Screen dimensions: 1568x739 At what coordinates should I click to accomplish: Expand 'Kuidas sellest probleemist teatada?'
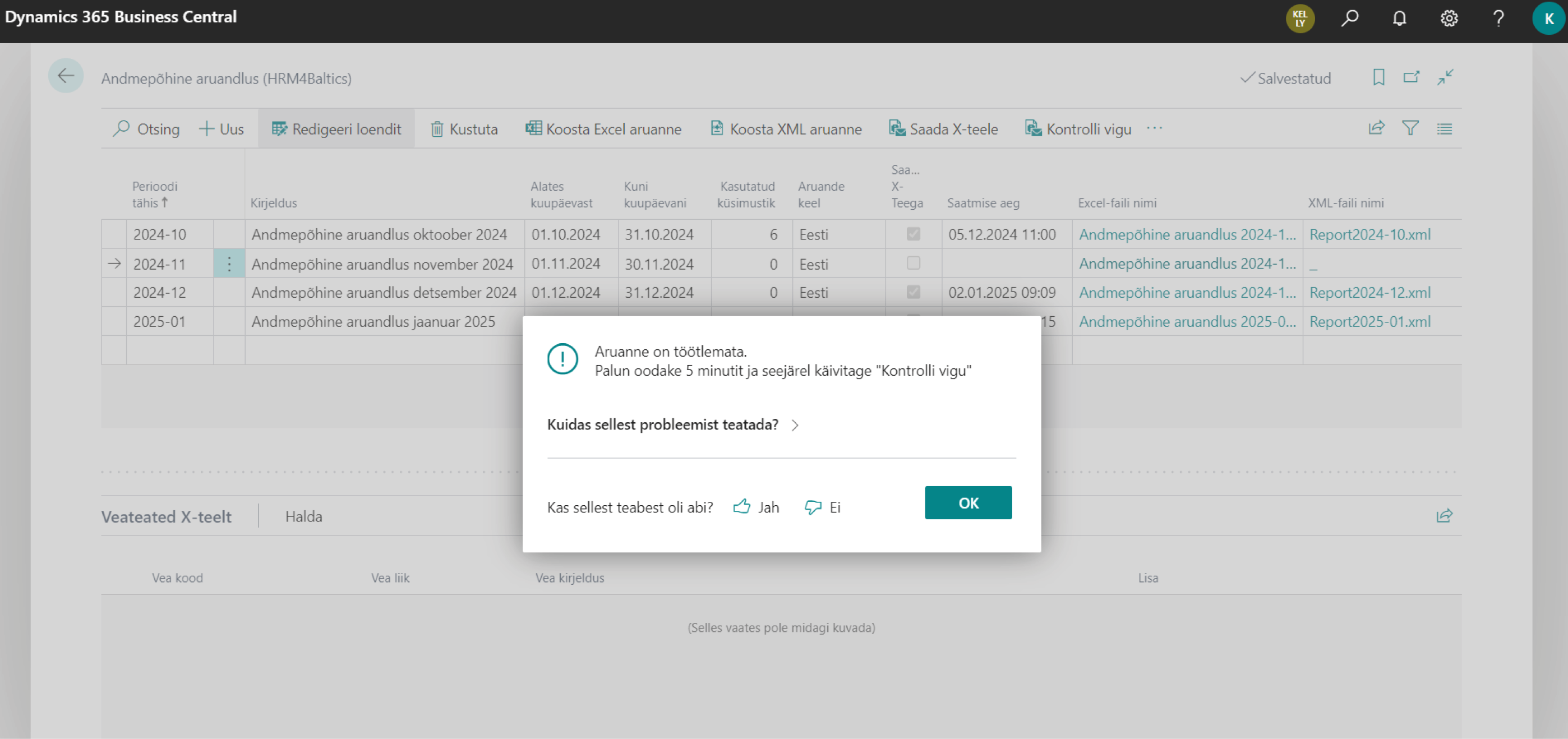tap(672, 424)
